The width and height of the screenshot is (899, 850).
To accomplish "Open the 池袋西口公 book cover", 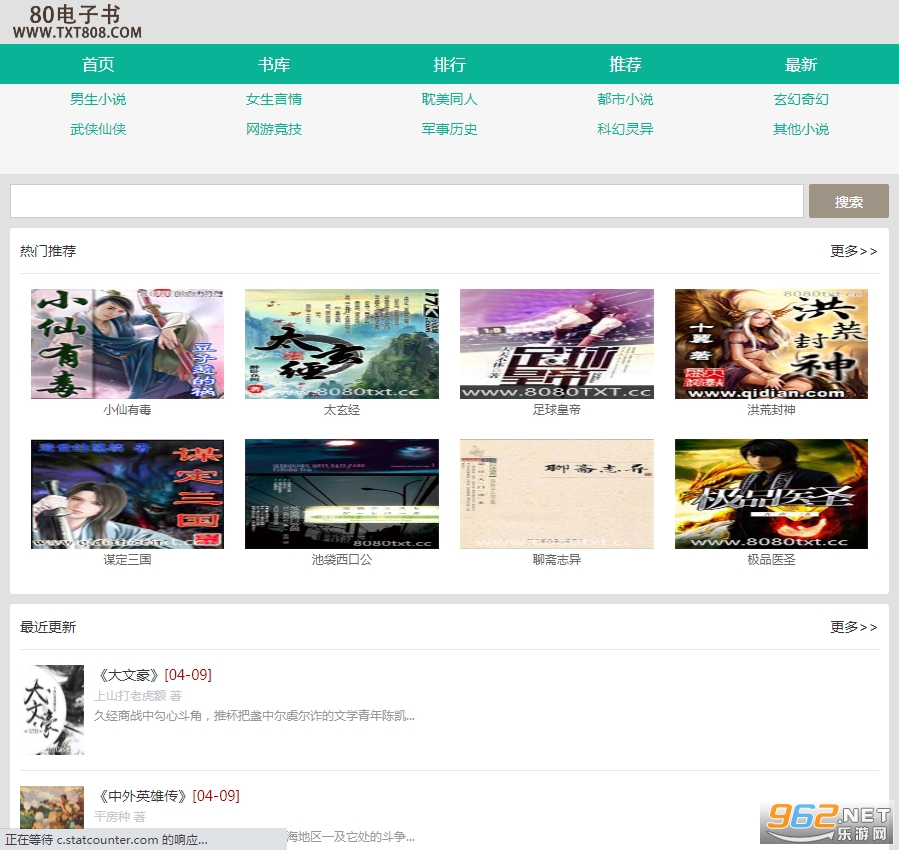I will tap(341, 493).
